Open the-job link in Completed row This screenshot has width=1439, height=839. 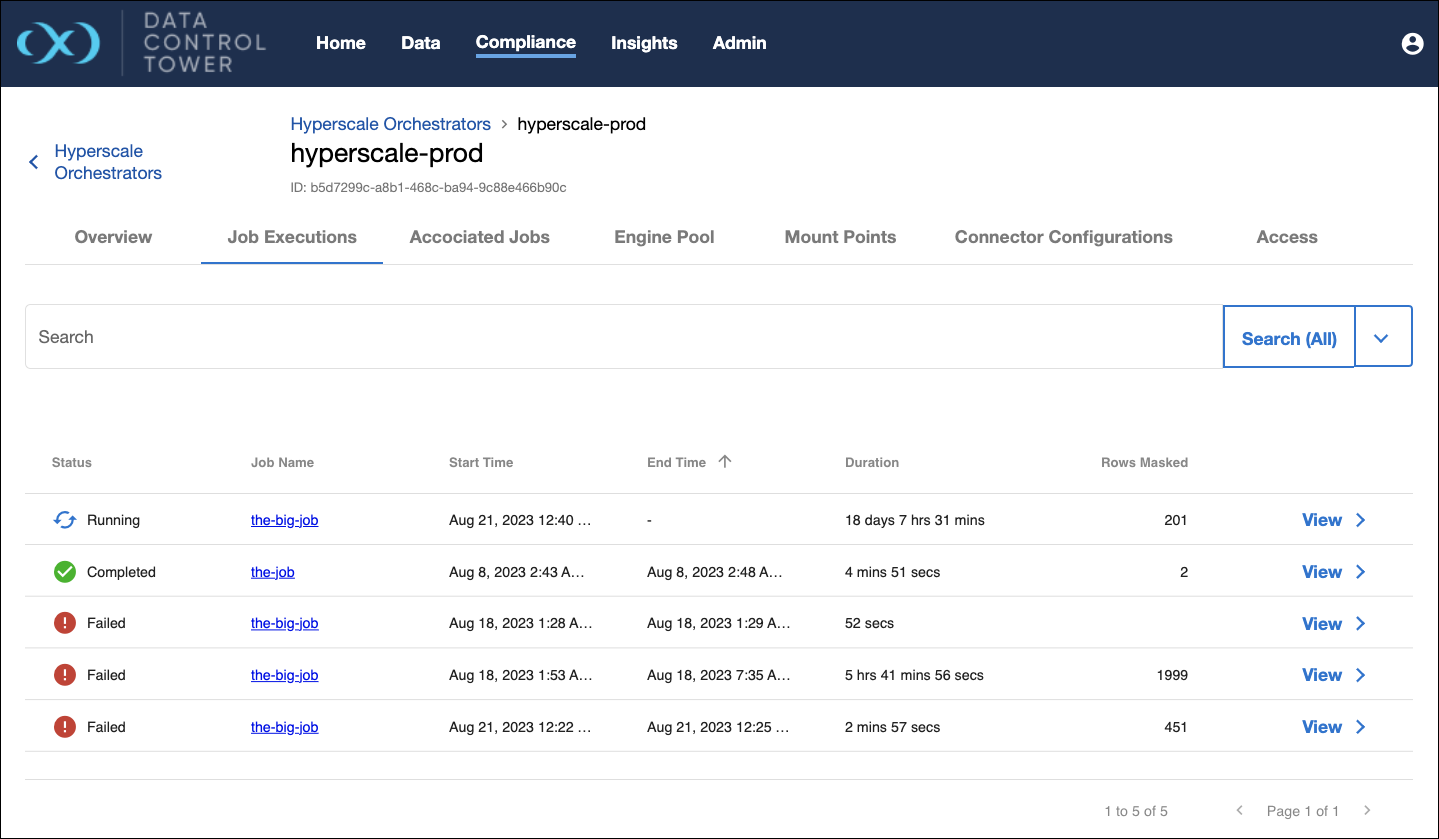point(272,572)
